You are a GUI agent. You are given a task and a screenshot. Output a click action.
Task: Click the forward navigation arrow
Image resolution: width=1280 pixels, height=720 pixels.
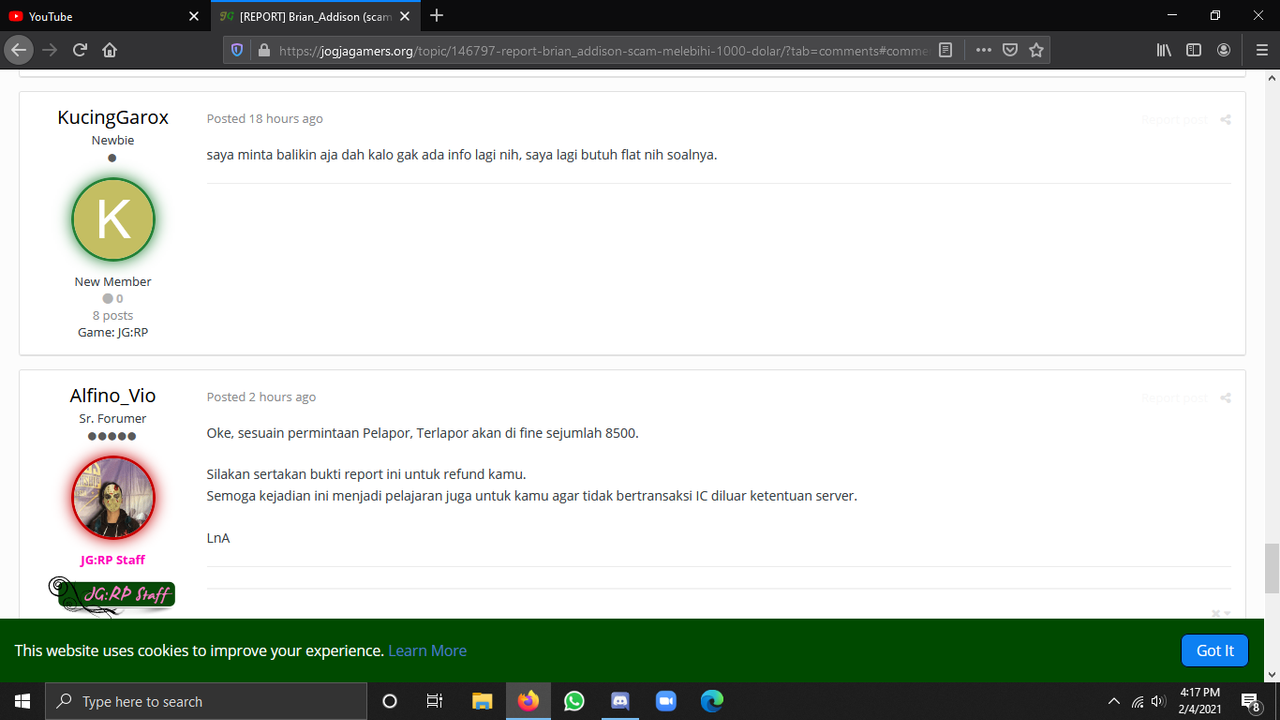(x=50, y=50)
